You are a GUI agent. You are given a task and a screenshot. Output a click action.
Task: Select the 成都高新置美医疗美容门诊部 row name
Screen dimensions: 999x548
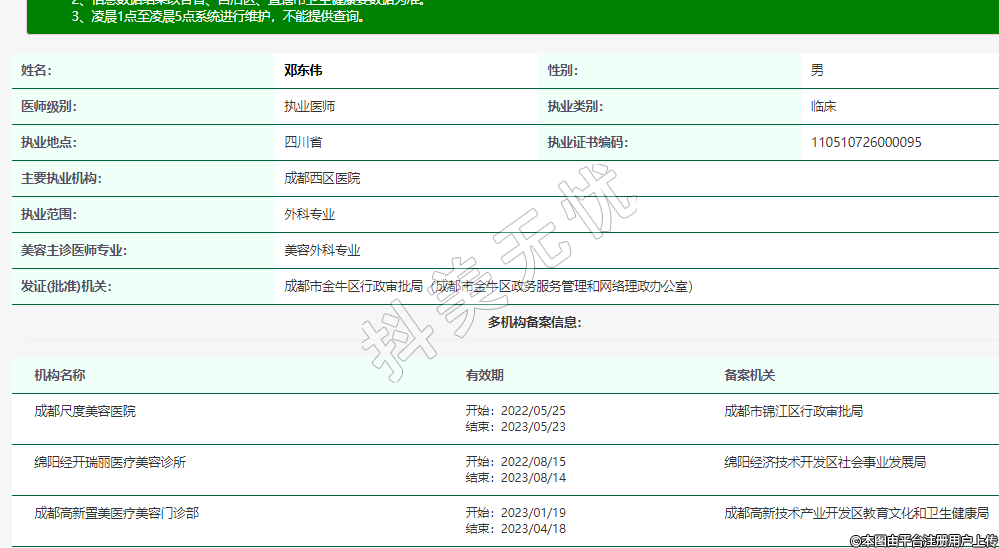[x=116, y=513]
